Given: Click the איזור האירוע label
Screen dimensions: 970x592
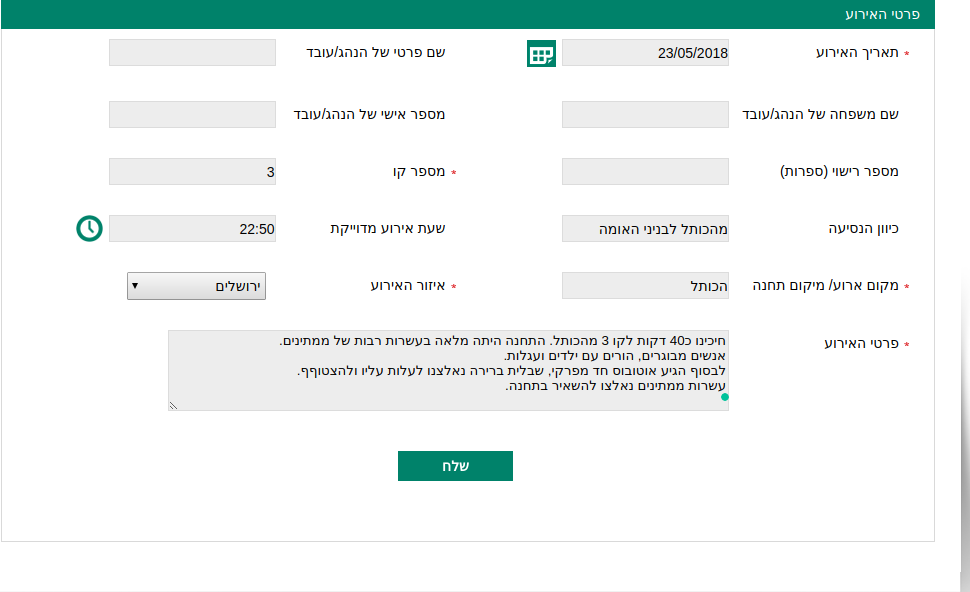Looking at the screenshot, I should pos(408,285).
